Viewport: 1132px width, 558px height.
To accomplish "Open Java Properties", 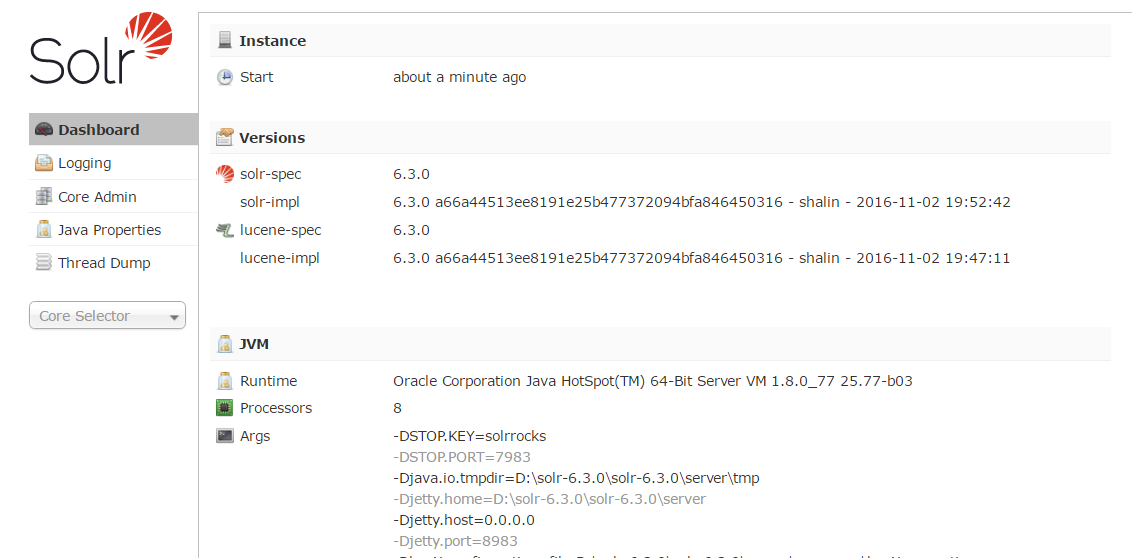I will point(113,230).
